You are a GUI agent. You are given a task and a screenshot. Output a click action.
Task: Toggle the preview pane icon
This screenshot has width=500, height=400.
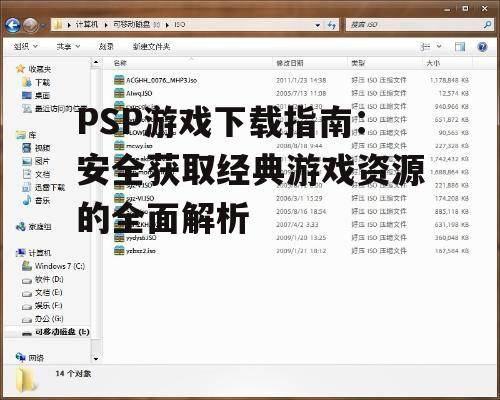(460, 47)
